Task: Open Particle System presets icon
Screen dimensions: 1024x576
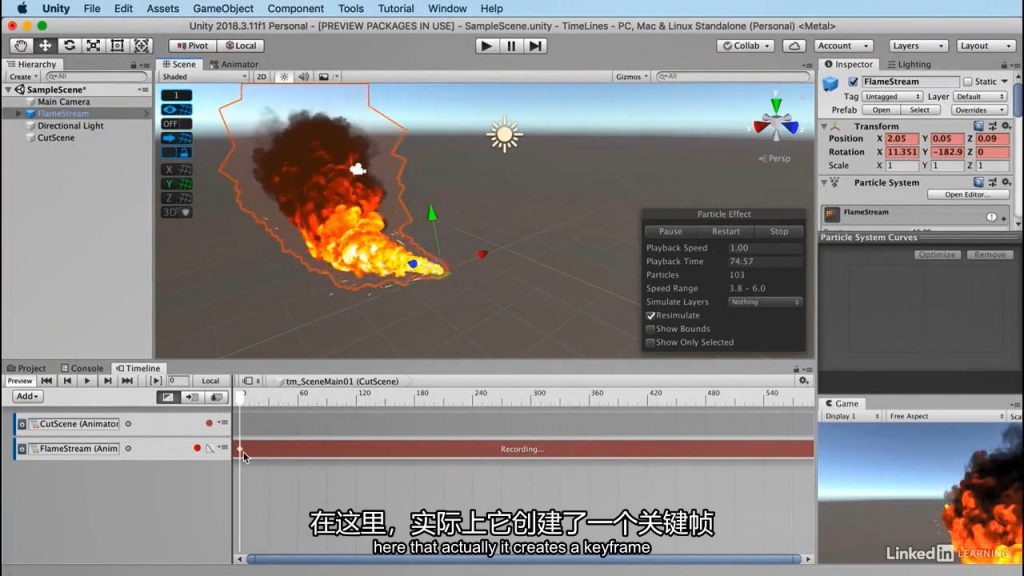Action: 992,182
